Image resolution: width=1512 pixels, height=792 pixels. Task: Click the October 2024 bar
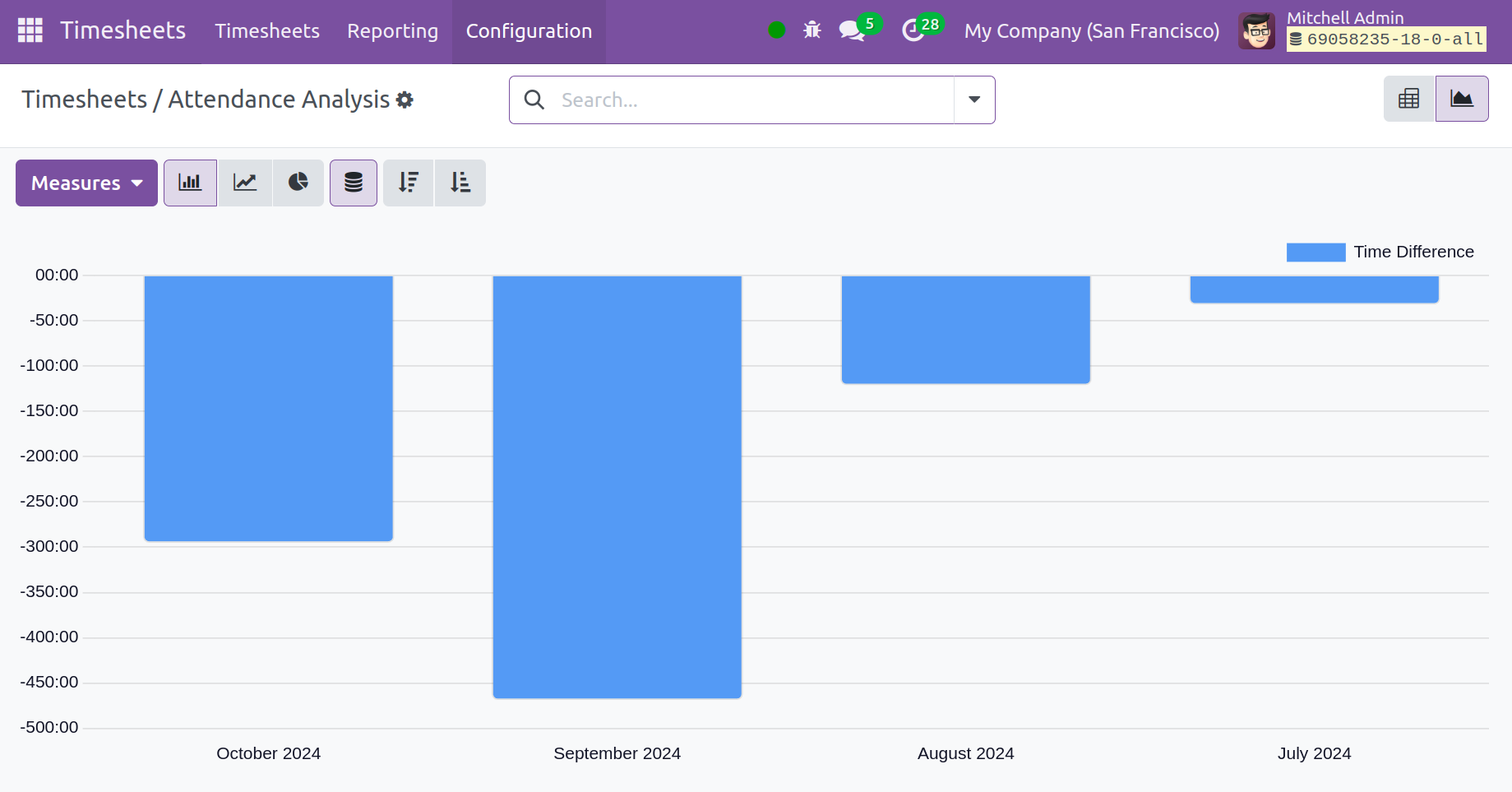pos(269,408)
